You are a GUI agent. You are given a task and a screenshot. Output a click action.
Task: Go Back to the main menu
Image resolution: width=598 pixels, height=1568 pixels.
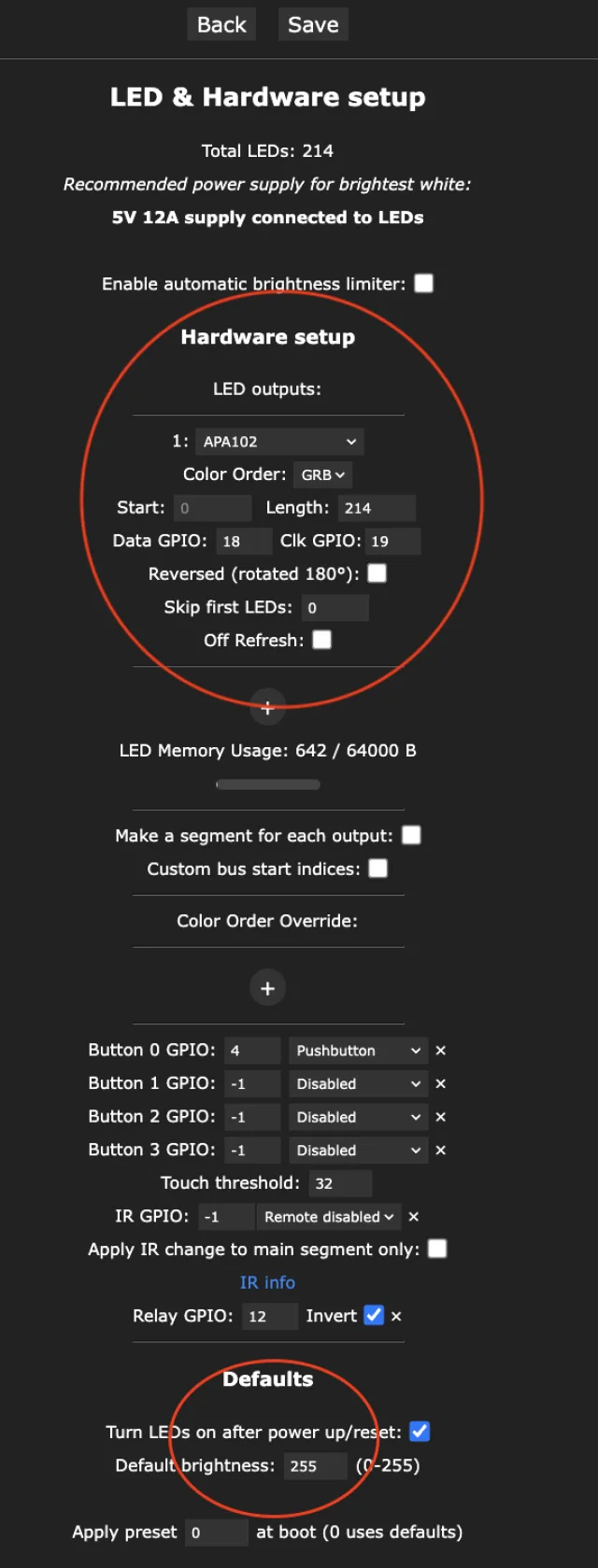coord(221,24)
